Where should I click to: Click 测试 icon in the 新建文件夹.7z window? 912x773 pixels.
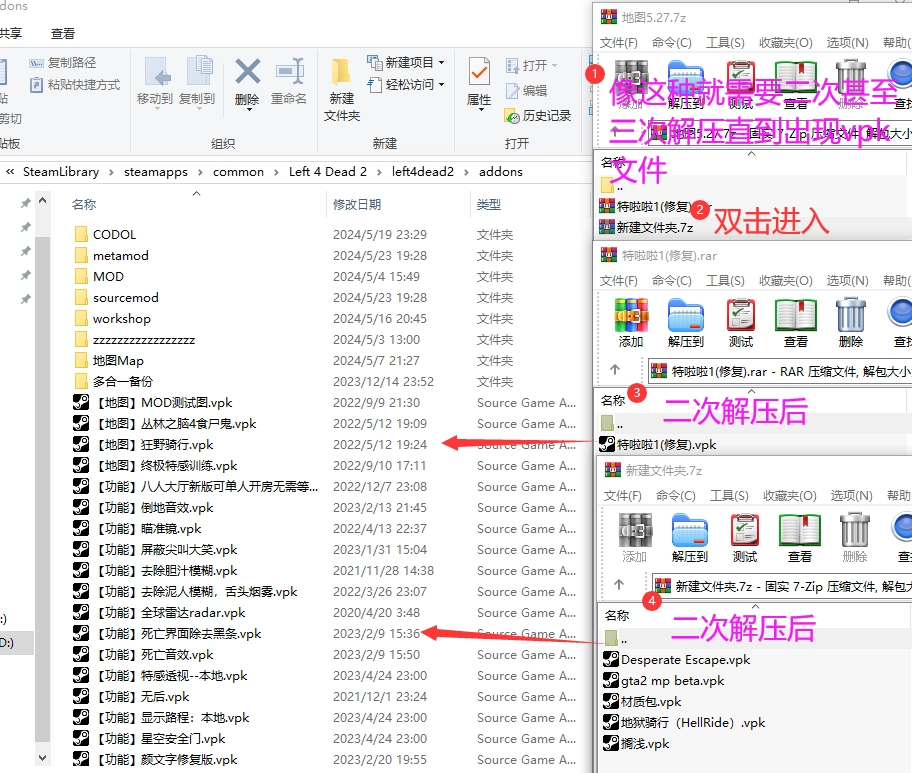(741, 538)
